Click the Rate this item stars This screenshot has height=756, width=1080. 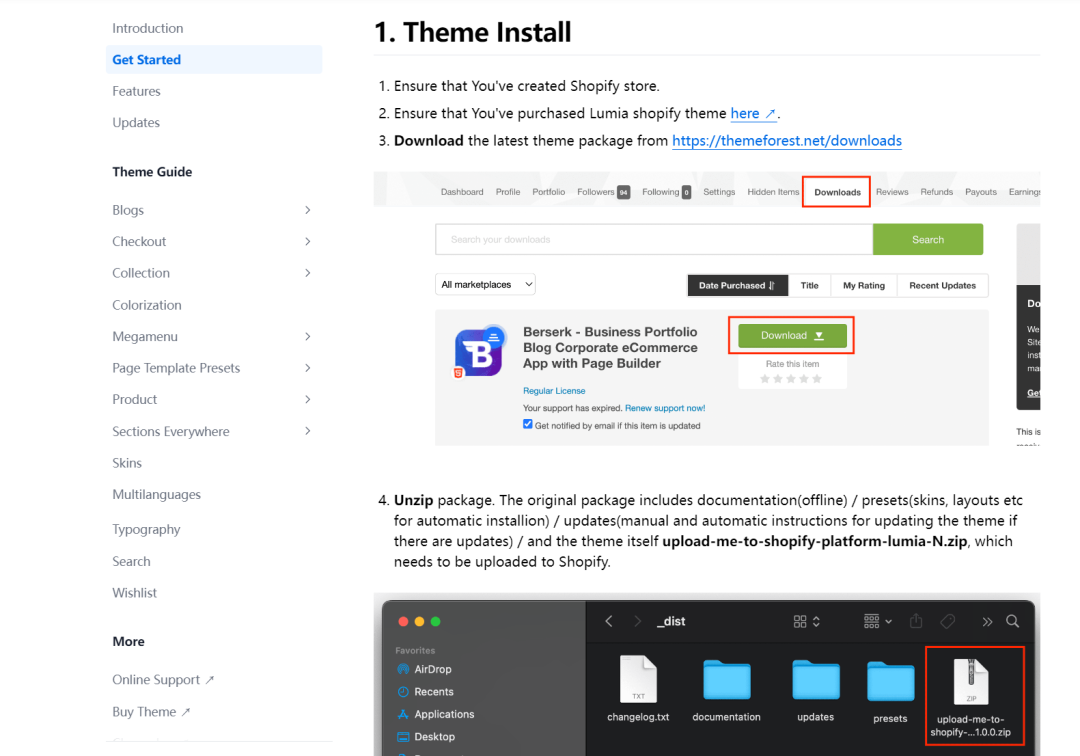click(791, 379)
